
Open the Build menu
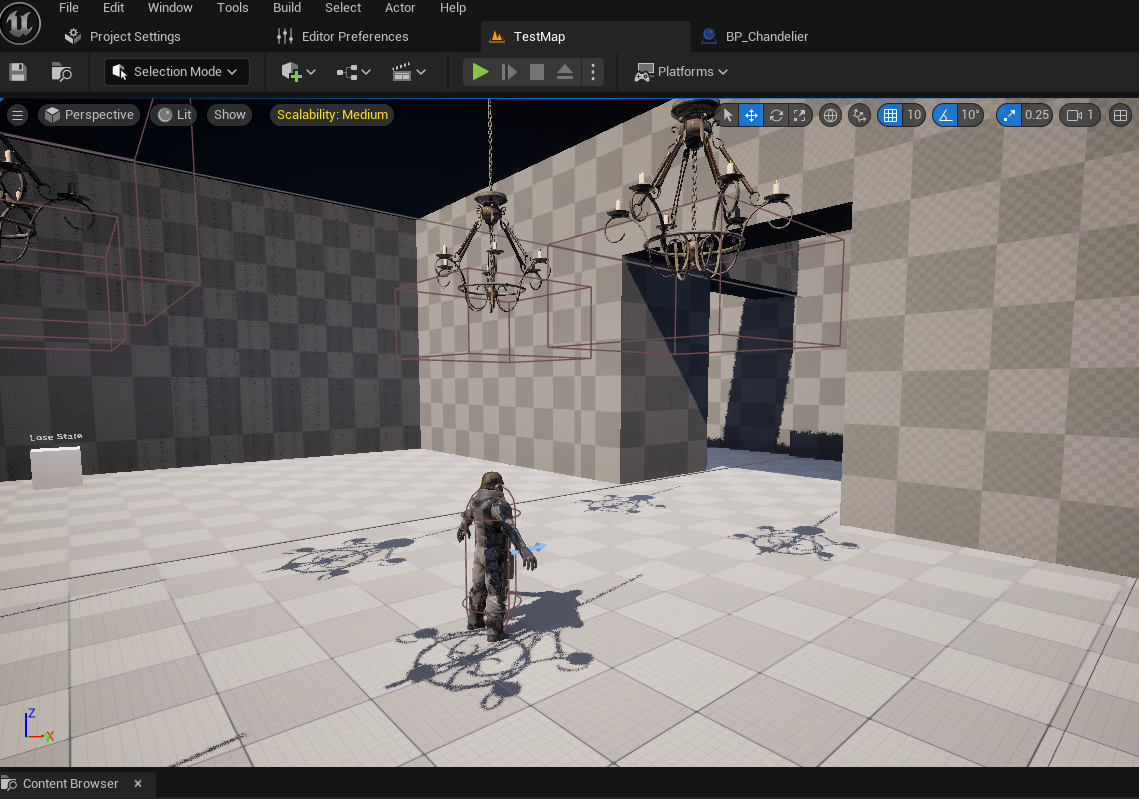pos(287,8)
